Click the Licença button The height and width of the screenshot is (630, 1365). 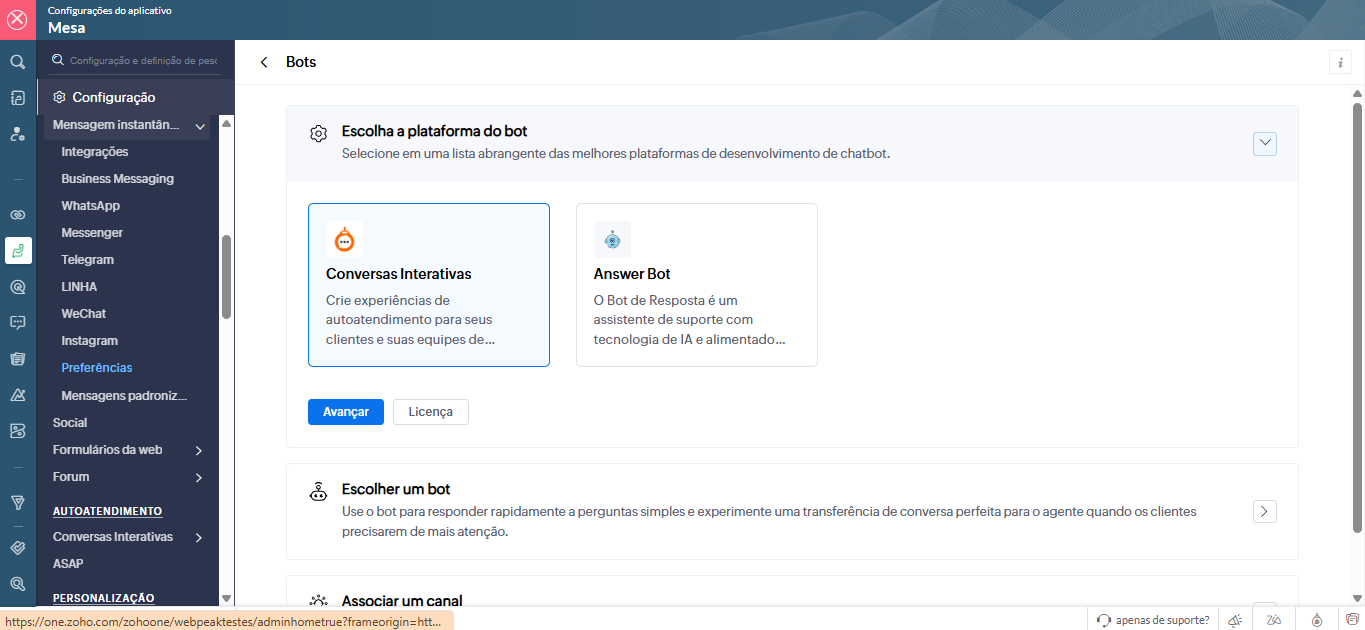[430, 412]
